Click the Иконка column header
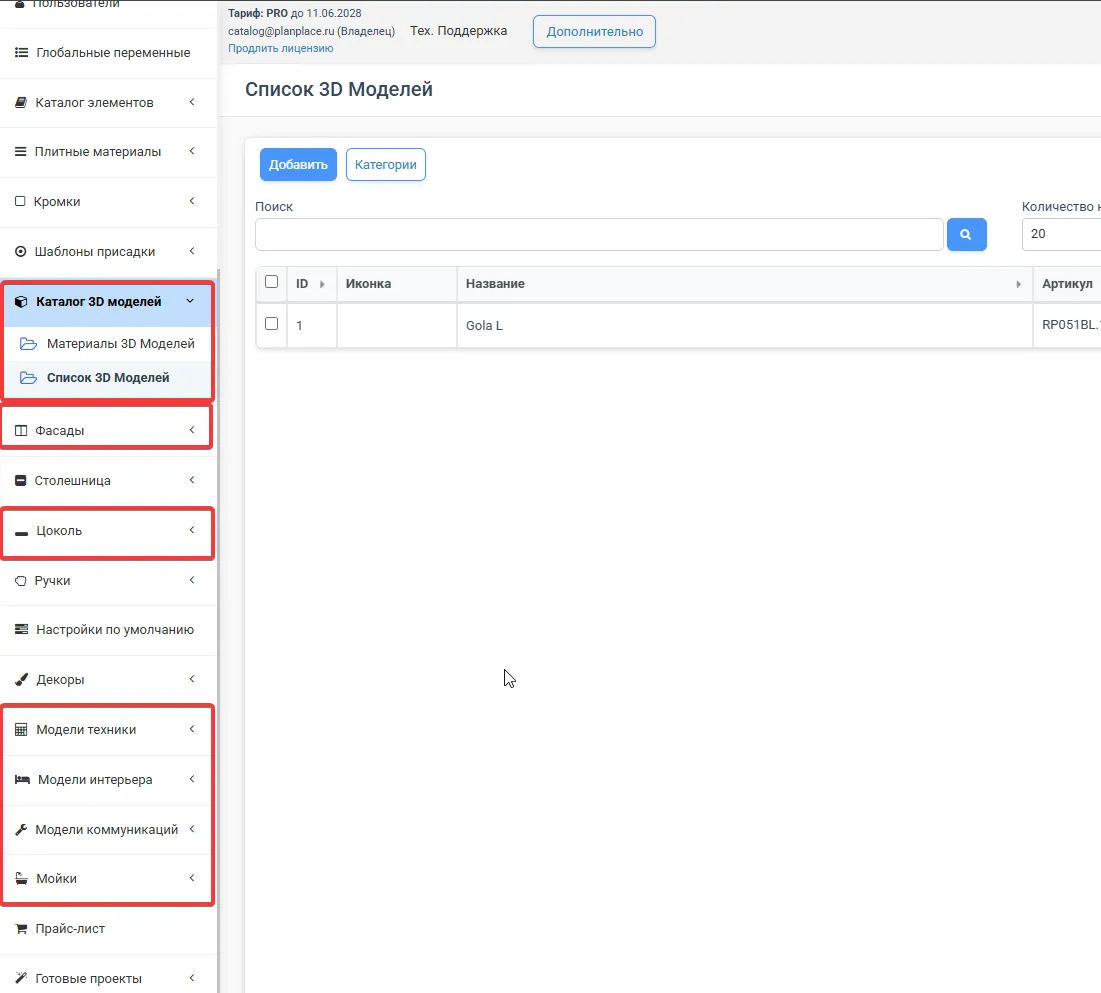Viewport: 1101px width, 993px height. pos(397,284)
